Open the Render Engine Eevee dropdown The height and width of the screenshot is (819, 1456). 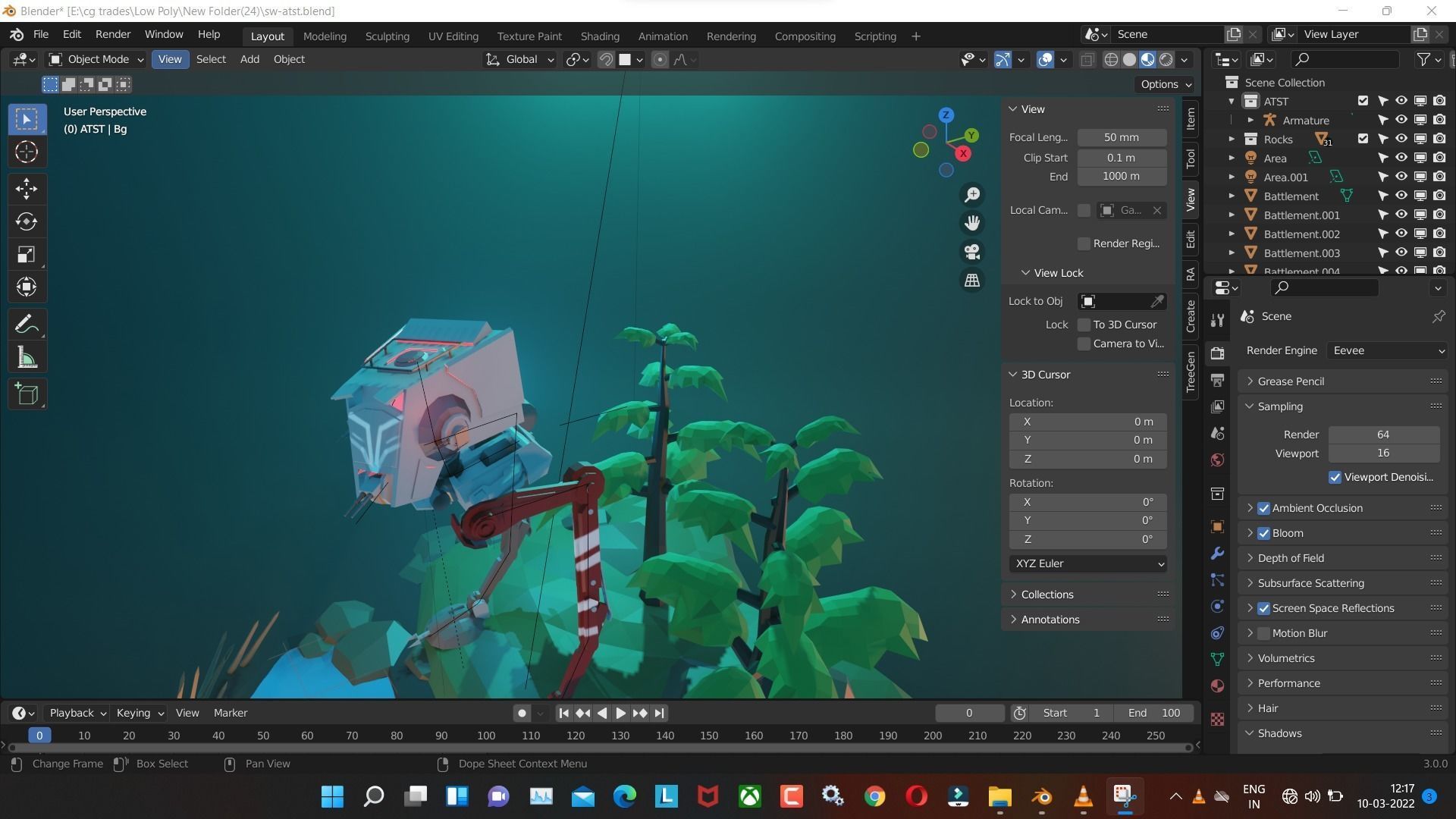click(x=1388, y=350)
